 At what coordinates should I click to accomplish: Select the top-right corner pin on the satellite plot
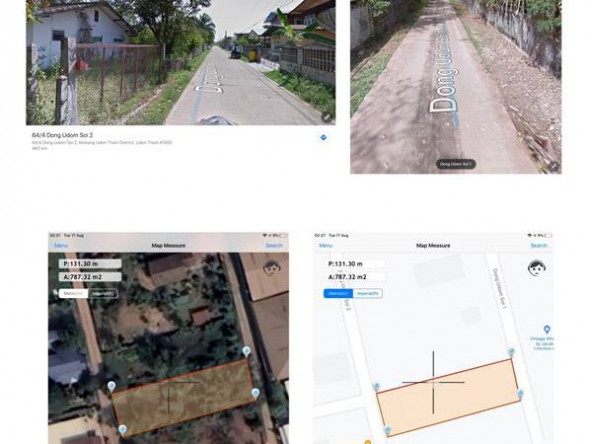(x=247, y=352)
